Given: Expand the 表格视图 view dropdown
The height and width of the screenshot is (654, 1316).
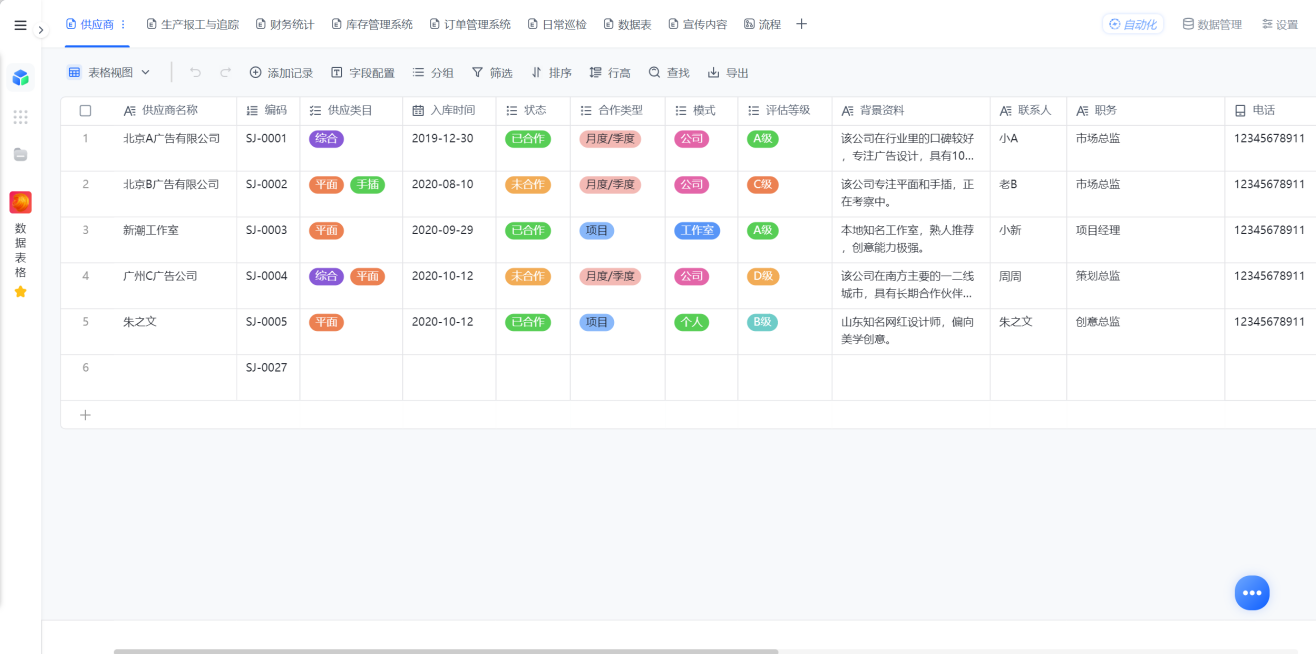Looking at the screenshot, I should pos(109,72).
